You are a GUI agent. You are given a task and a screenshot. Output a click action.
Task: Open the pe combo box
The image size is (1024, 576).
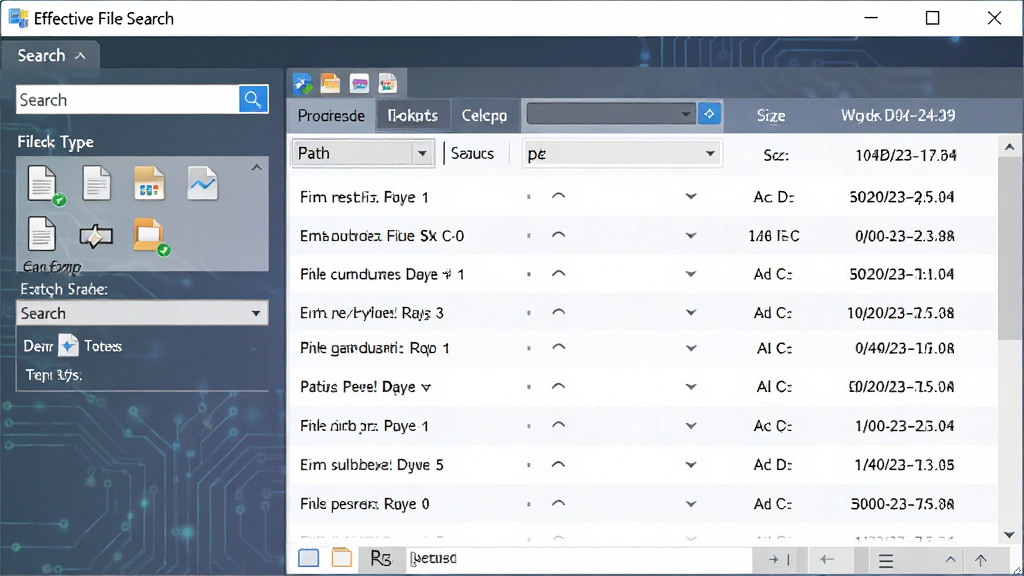tap(622, 153)
